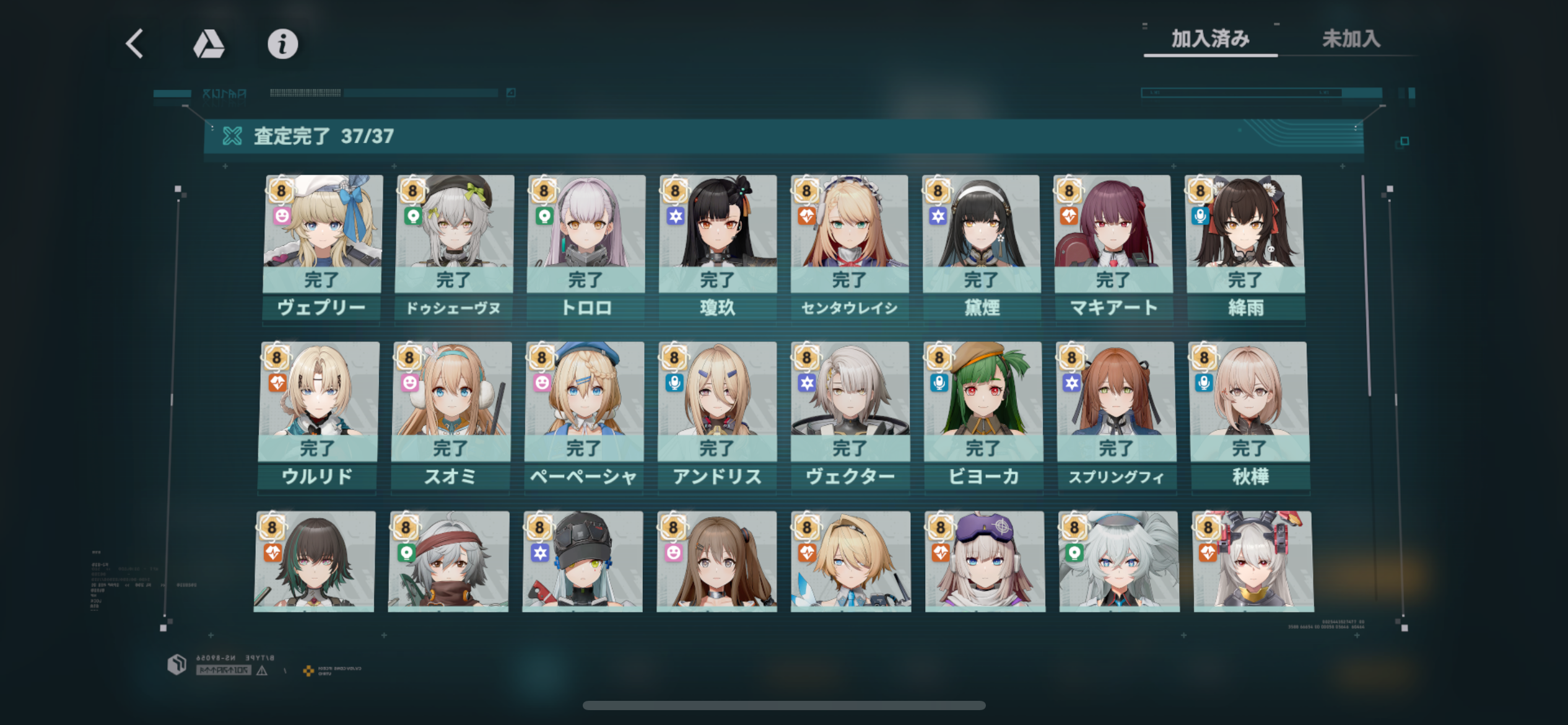The width and height of the screenshot is (1568, 725).
Task: Click the orange heart icon on マキアート
Action: pos(1069,216)
